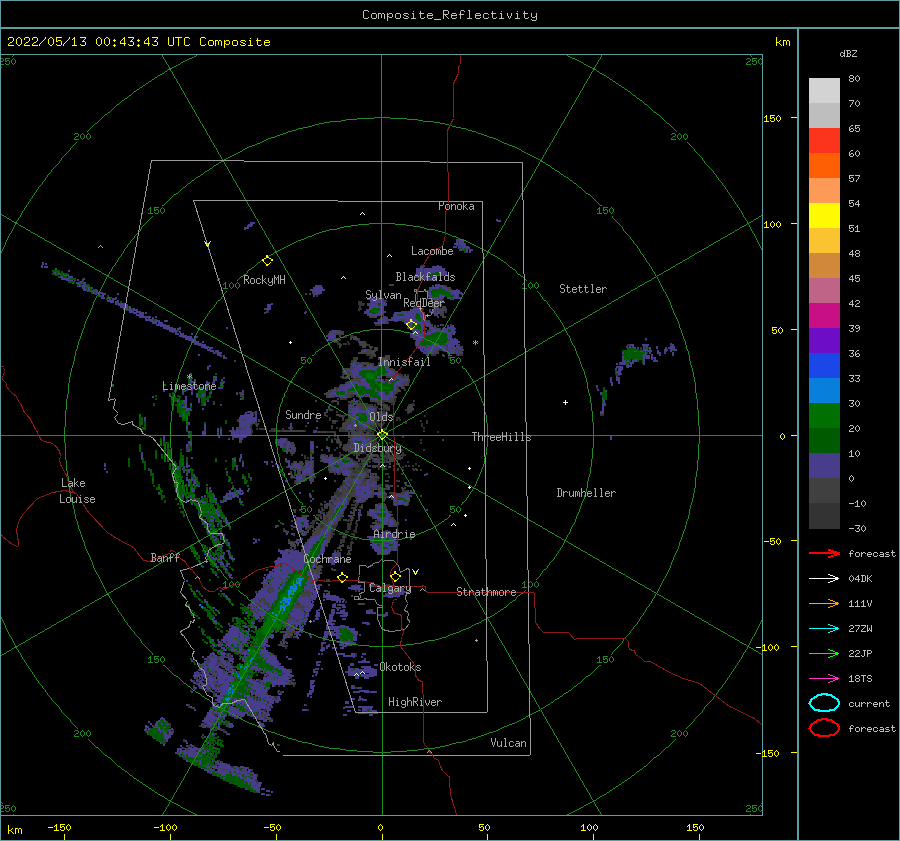This screenshot has height=841, width=900.
Task: Click the Cochrane label
Action: coord(327,559)
